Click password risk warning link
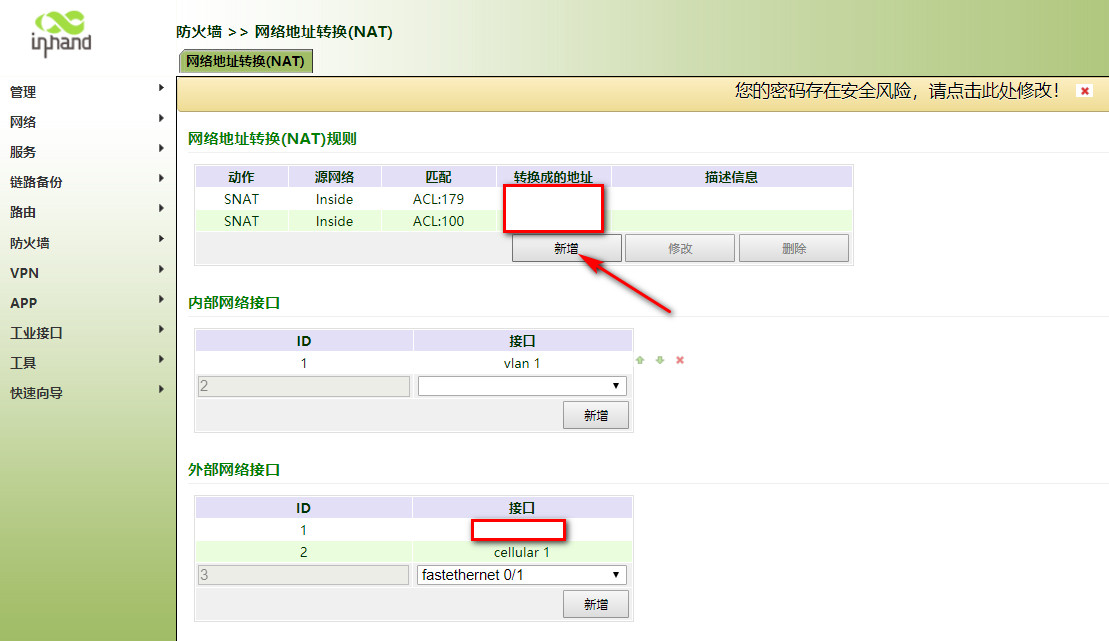The height and width of the screenshot is (641, 1109). (896, 91)
